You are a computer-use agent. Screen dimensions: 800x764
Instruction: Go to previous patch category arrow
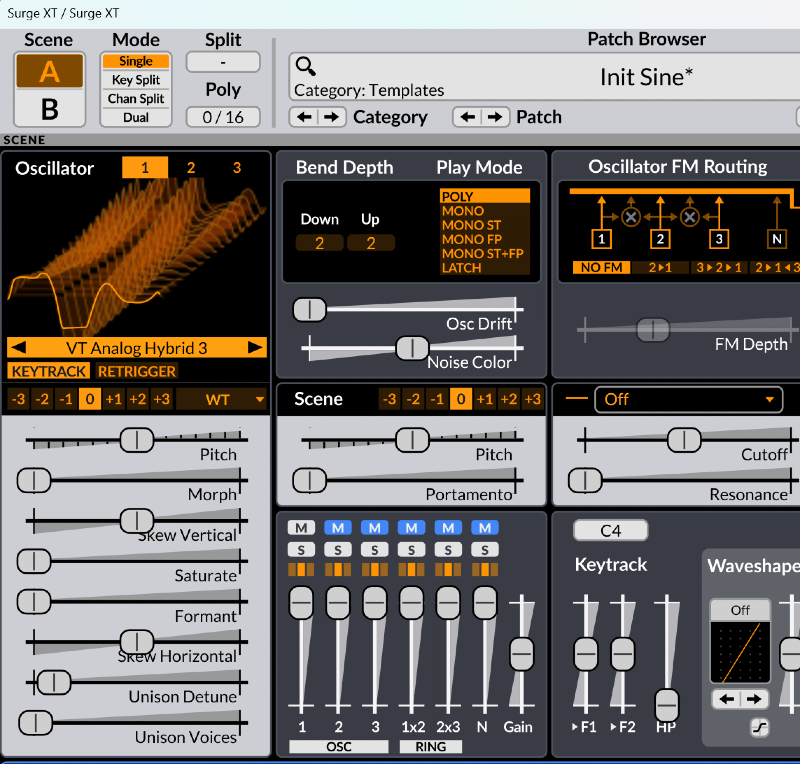click(x=305, y=117)
